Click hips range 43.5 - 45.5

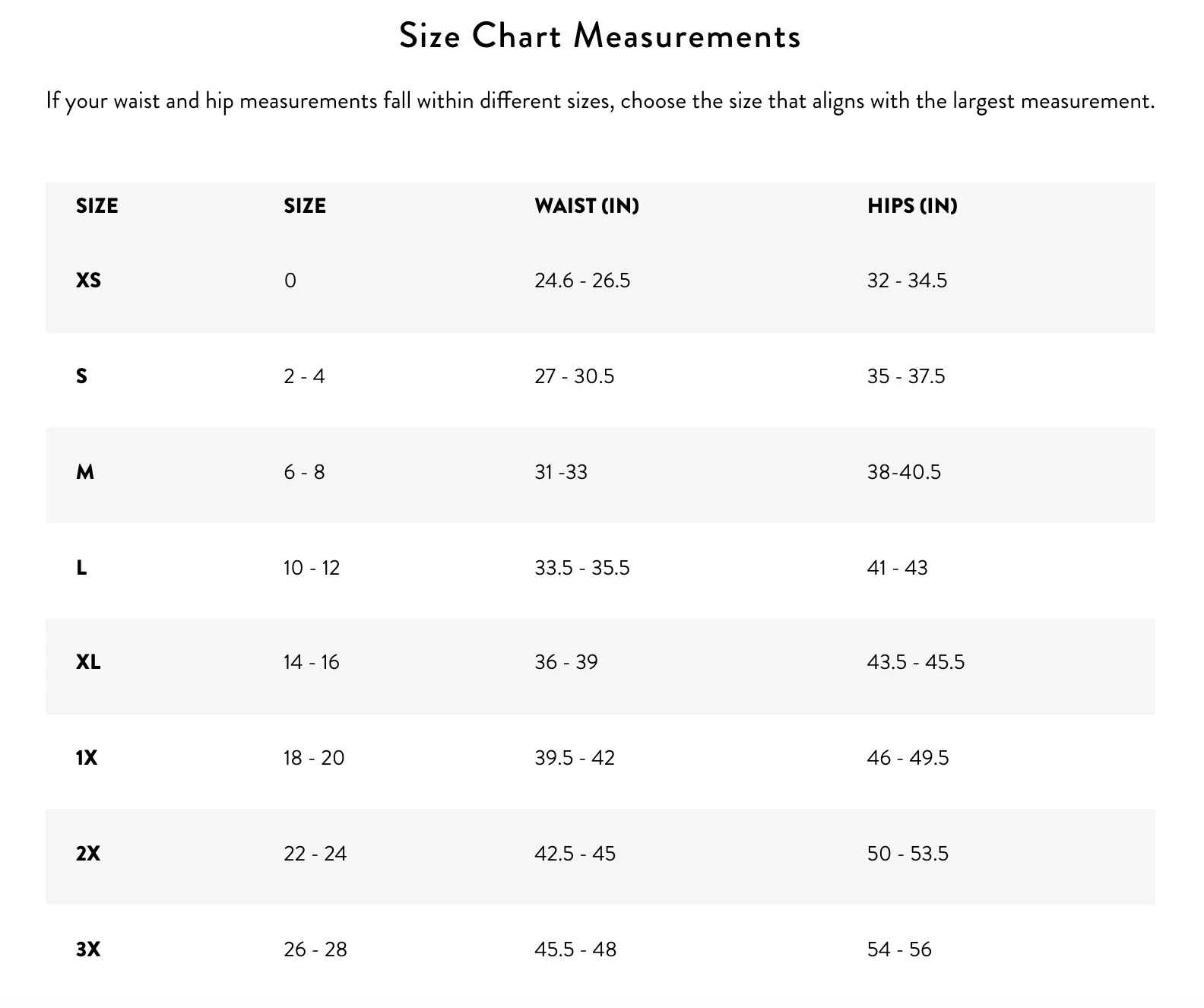coord(915,662)
